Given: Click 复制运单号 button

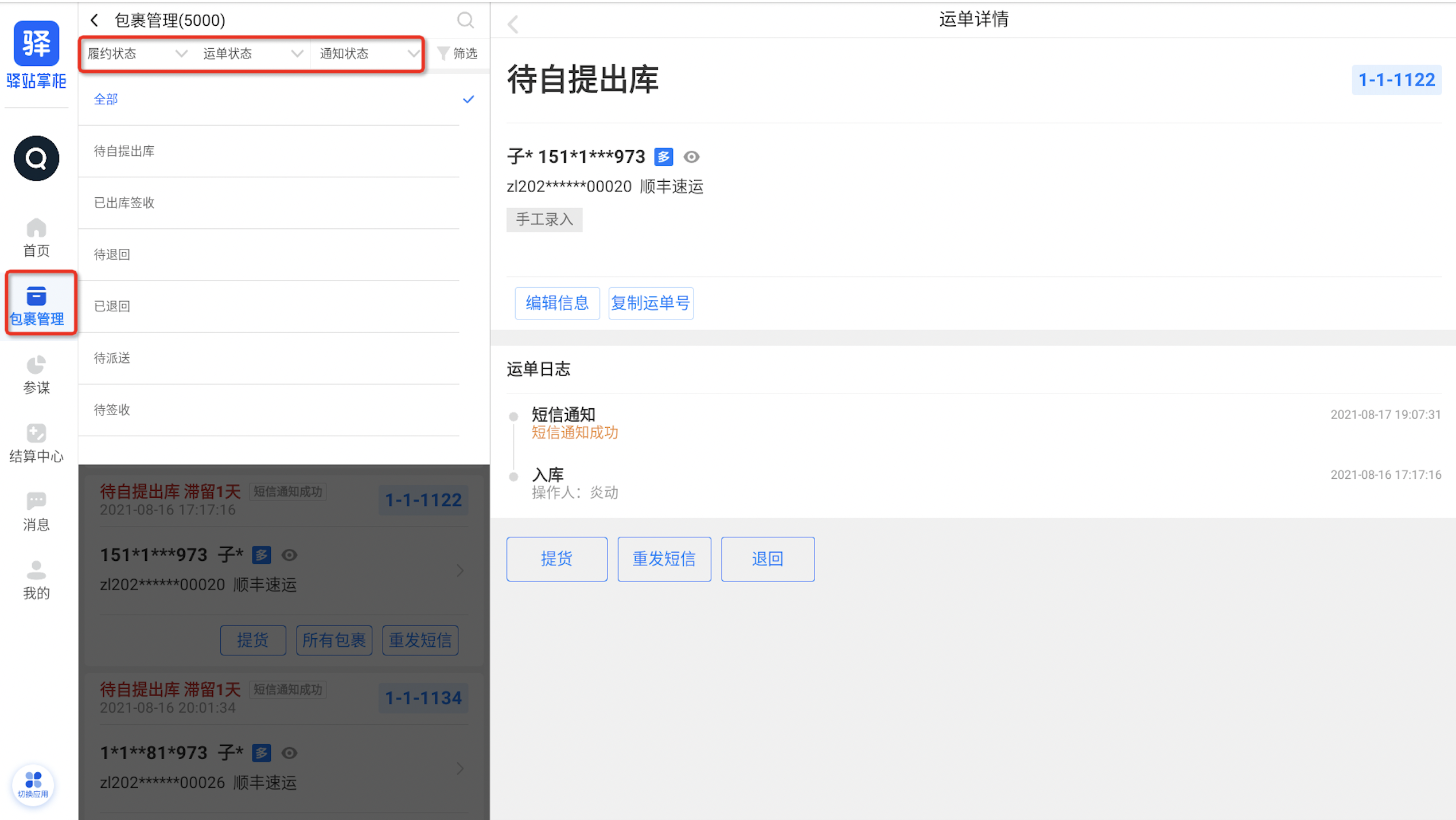Looking at the screenshot, I should pos(651,303).
